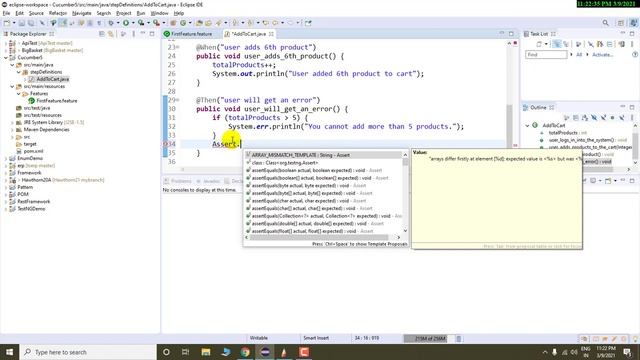This screenshot has height=360, width=640.
Task: Click the Java perspective icon
Action: (633, 23)
